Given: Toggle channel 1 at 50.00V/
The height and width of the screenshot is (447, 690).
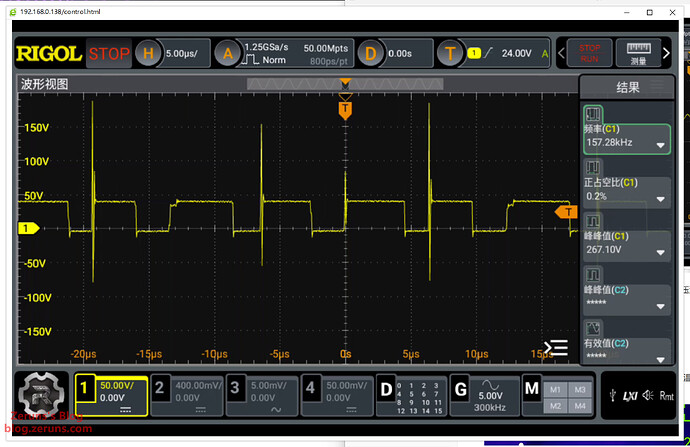Looking at the screenshot, I should coord(112,393).
